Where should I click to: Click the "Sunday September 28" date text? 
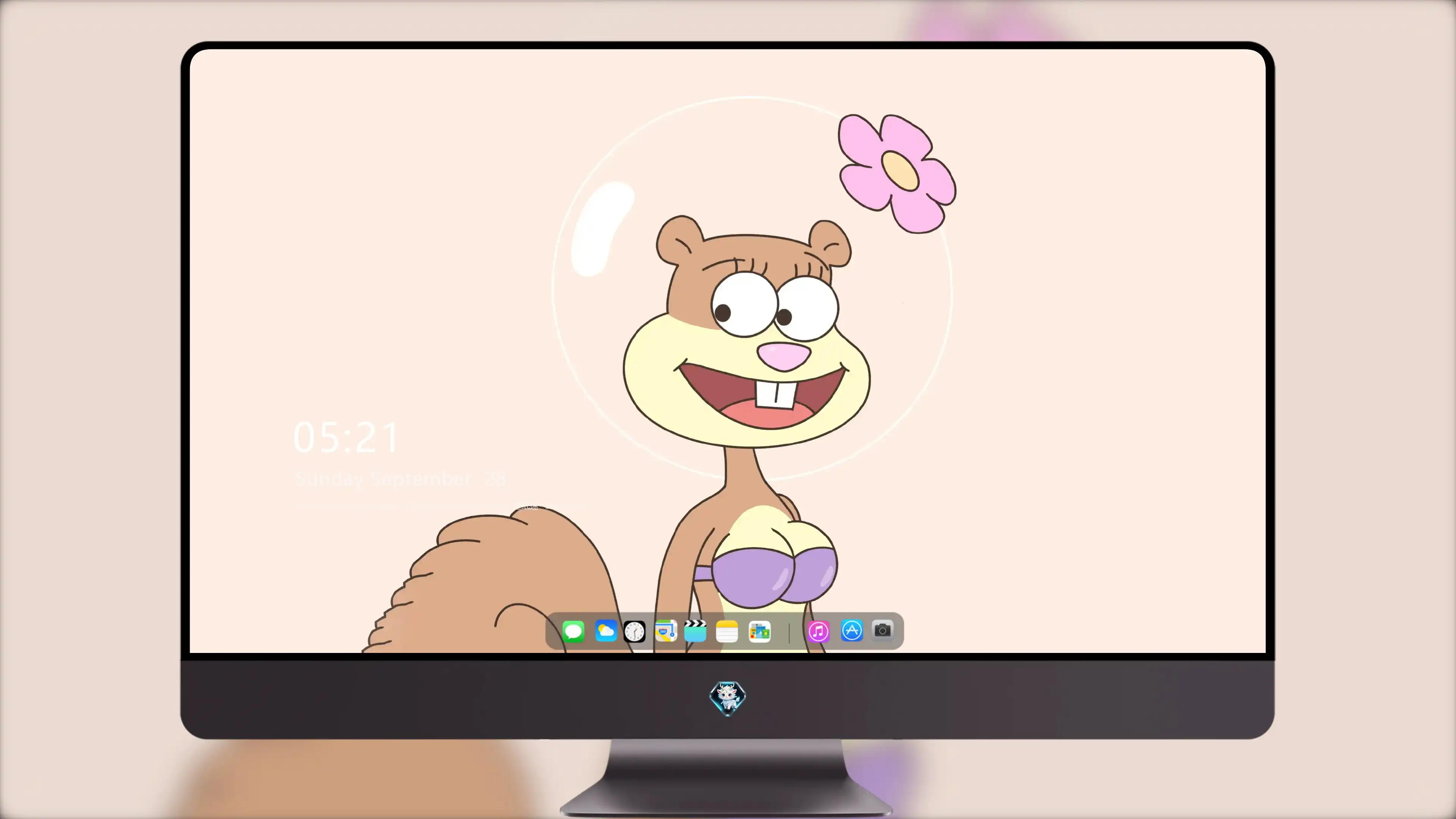[400, 479]
